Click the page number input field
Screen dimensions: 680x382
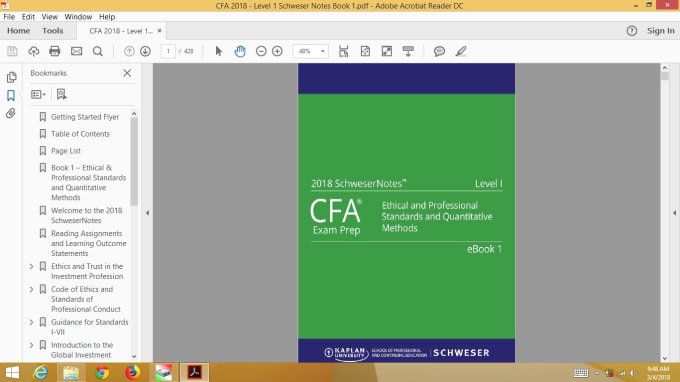pos(168,51)
